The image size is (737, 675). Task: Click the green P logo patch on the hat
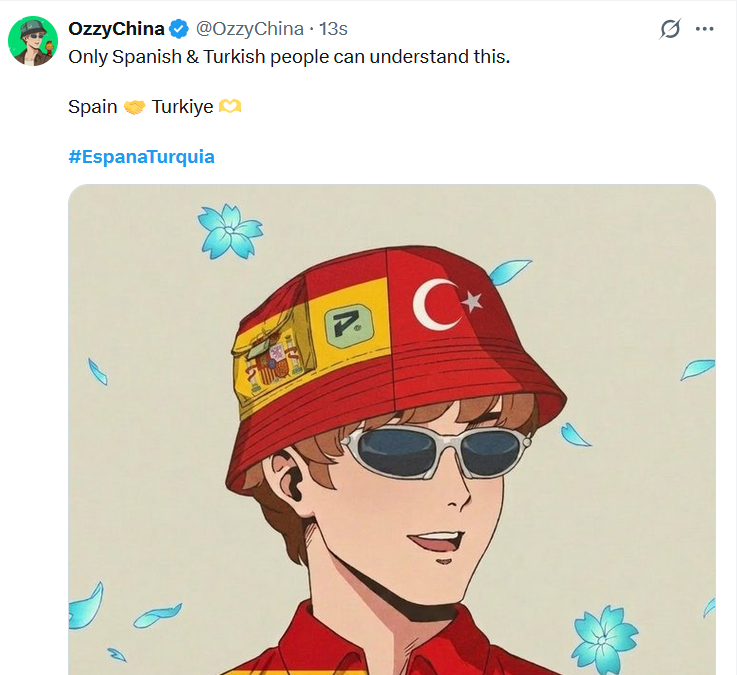(345, 327)
